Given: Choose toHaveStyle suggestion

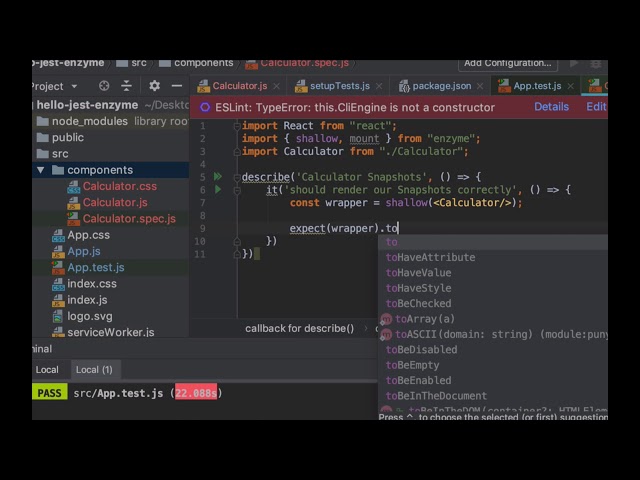Looking at the screenshot, I should tap(493, 288).
